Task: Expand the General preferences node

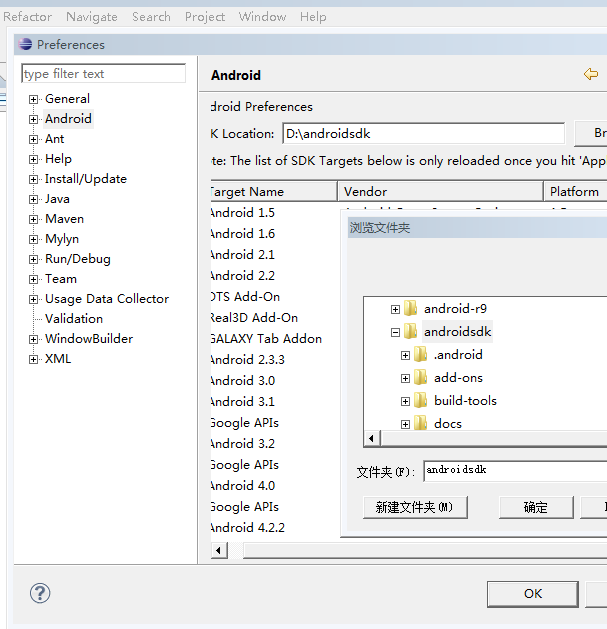Action: click(x=33, y=99)
